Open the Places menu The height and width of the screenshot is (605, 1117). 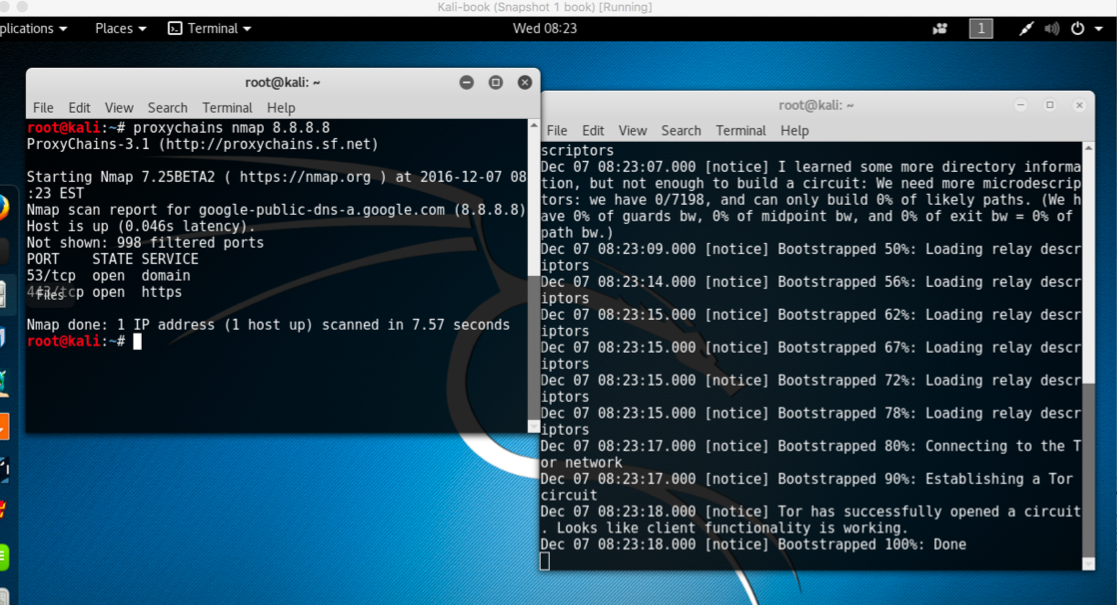(120, 29)
